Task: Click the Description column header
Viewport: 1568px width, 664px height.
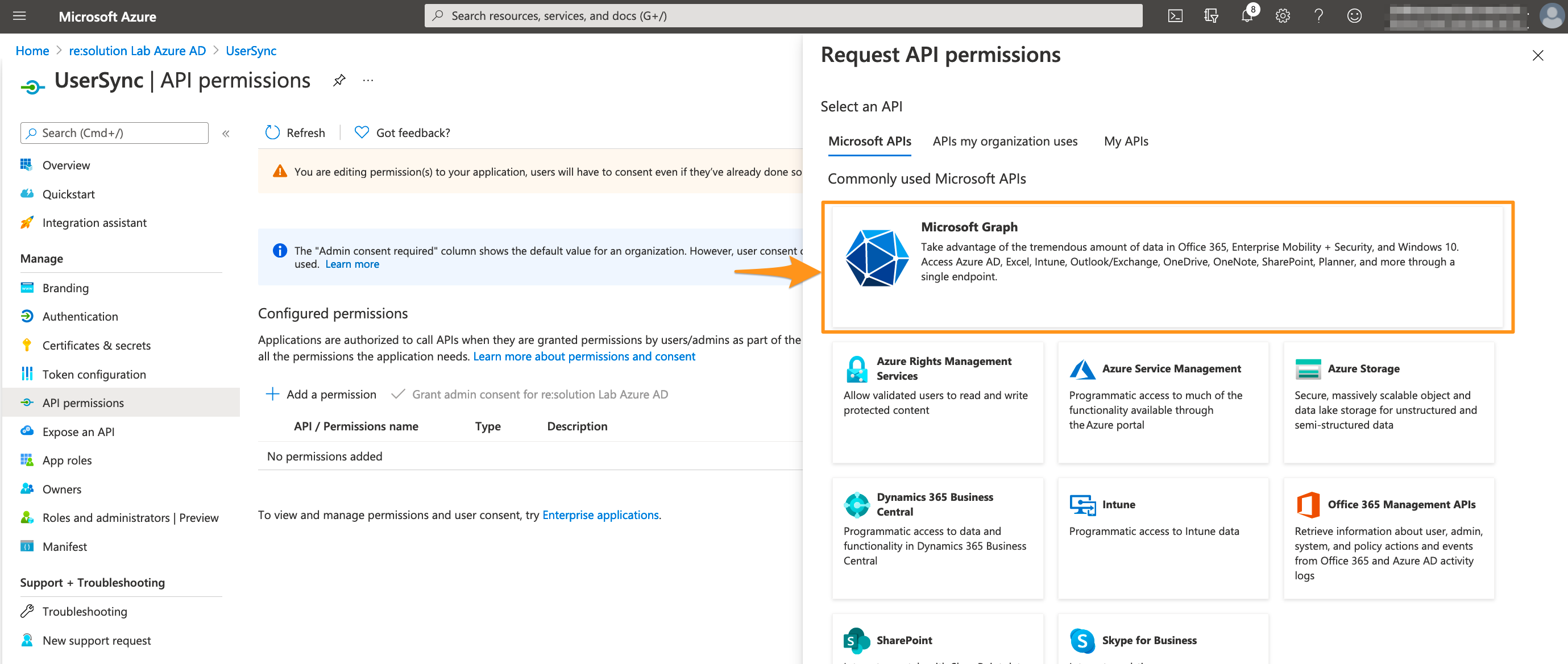Action: click(x=576, y=426)
